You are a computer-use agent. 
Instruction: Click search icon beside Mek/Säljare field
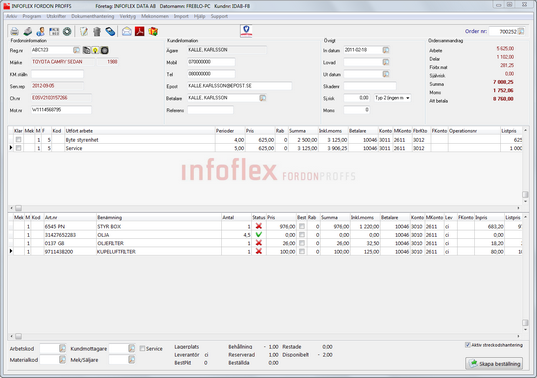click(x=132, y=360)
